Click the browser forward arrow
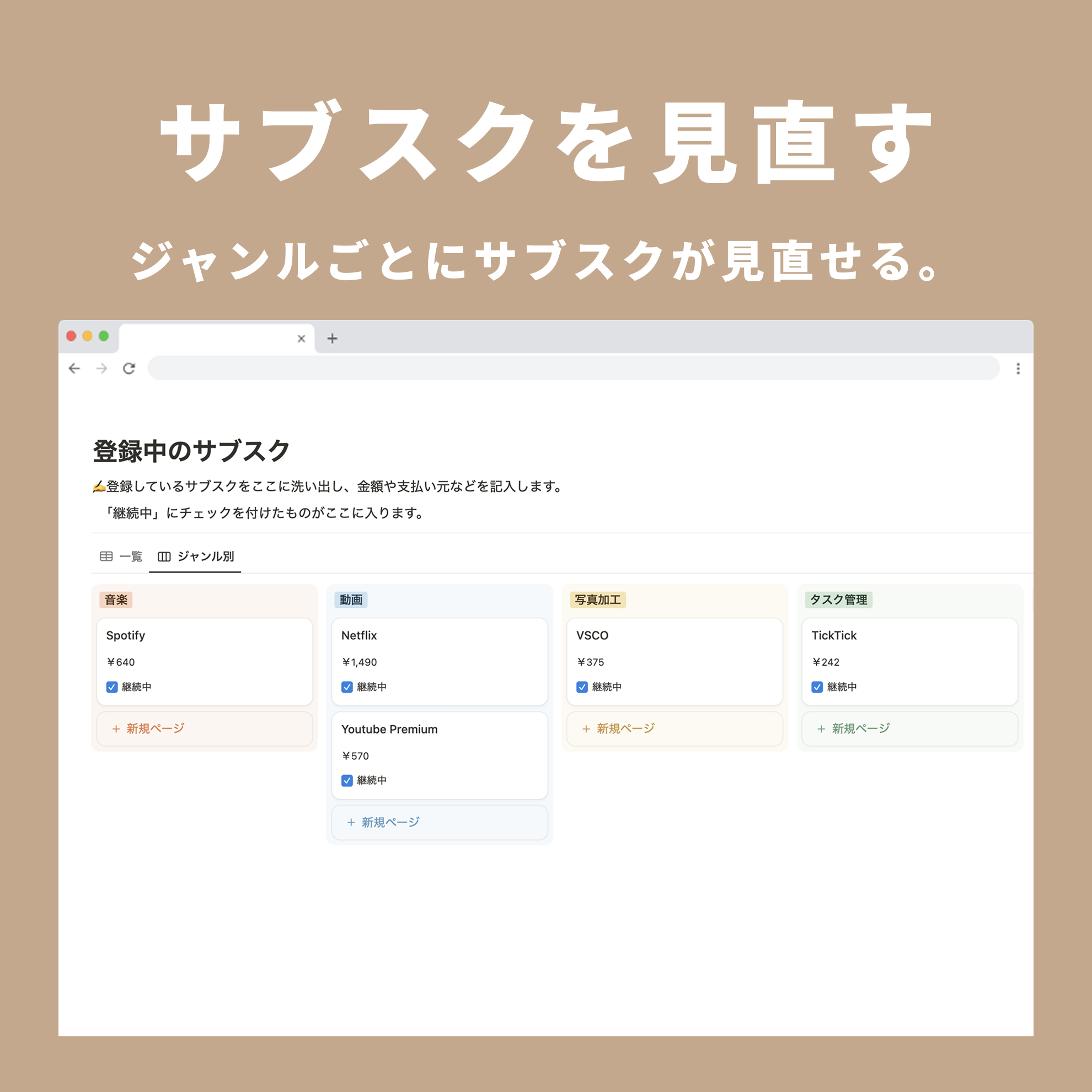 click(x=101, y=368)
